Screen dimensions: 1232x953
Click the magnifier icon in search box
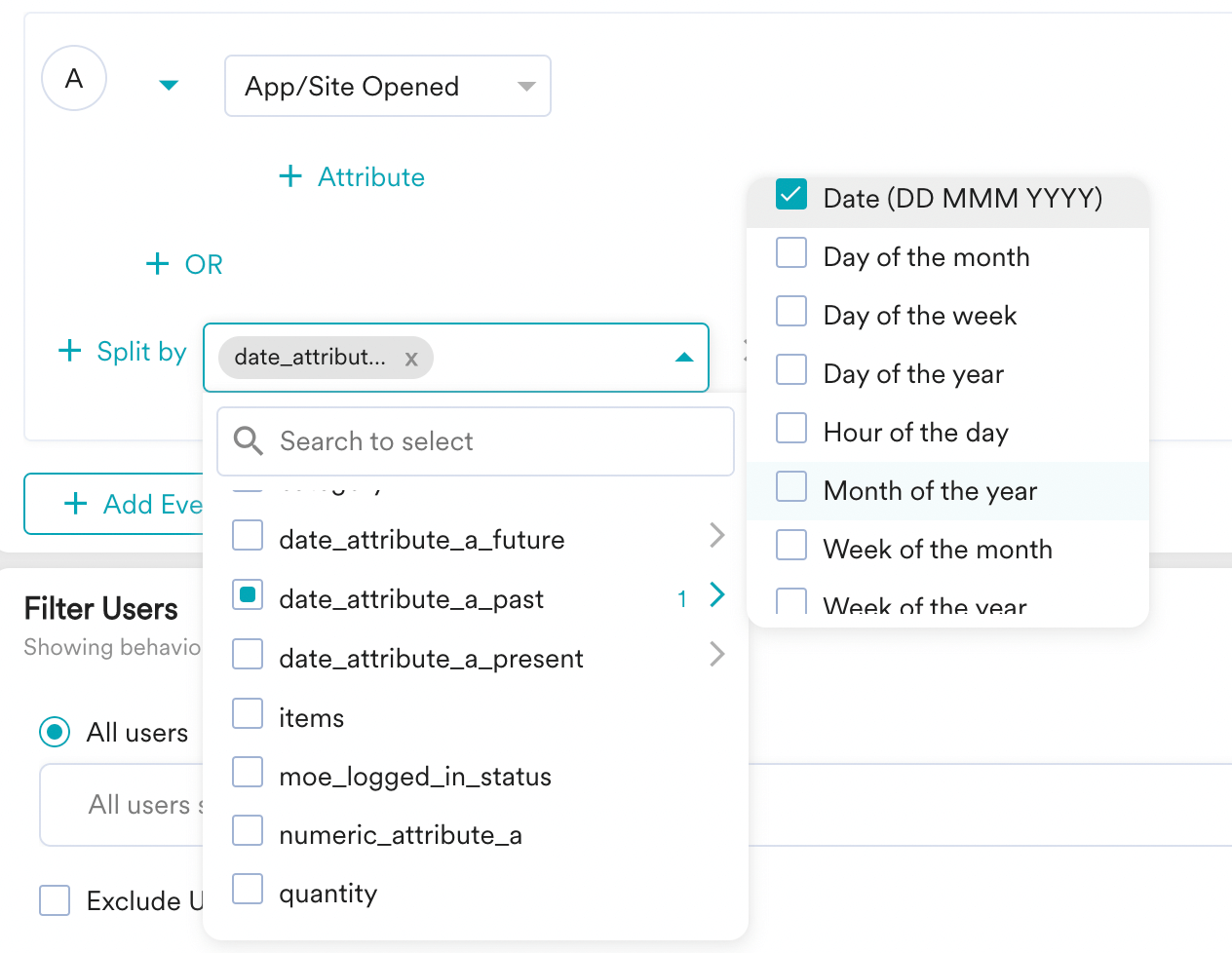[x=249, y=441]
